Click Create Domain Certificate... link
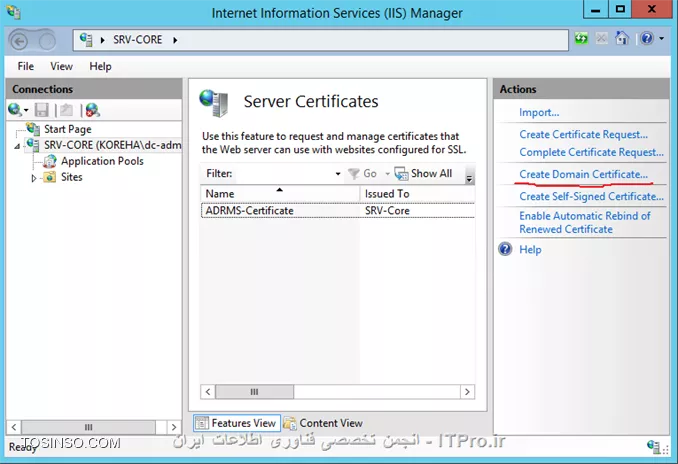678x464 pixels. [x=583, y=174]
